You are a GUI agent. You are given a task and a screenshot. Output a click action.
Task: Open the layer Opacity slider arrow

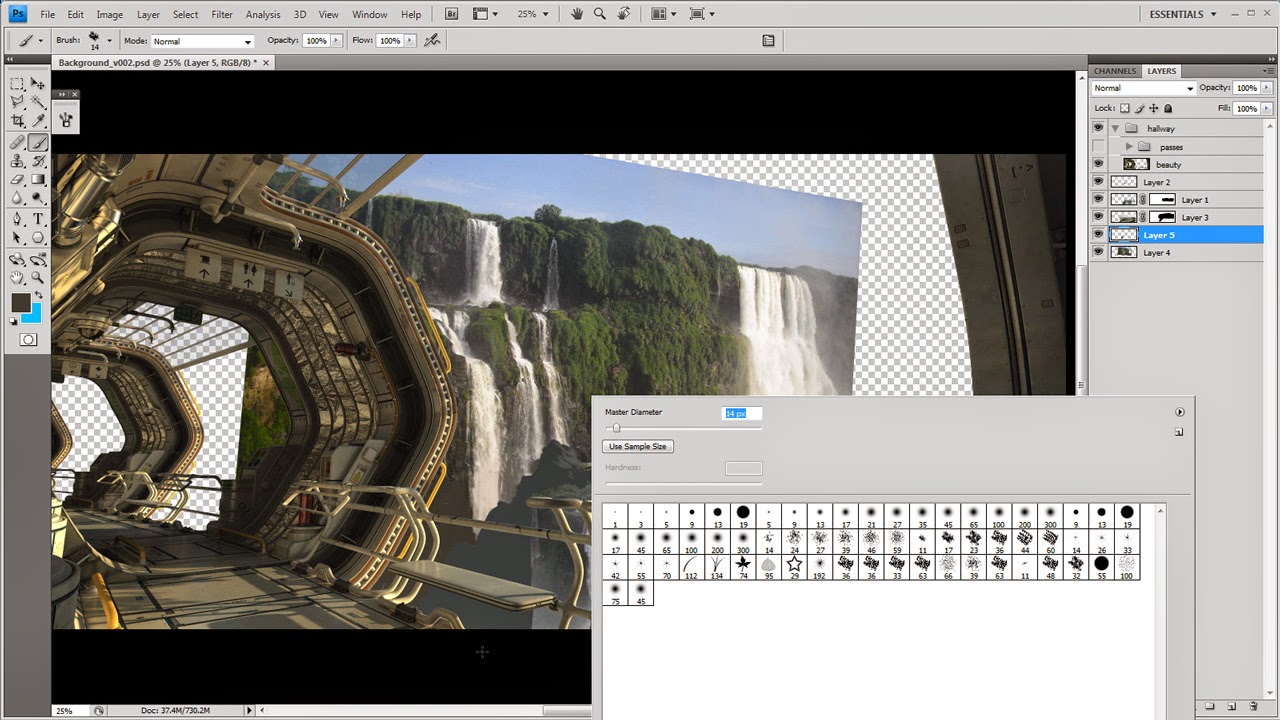[1268, 88]
